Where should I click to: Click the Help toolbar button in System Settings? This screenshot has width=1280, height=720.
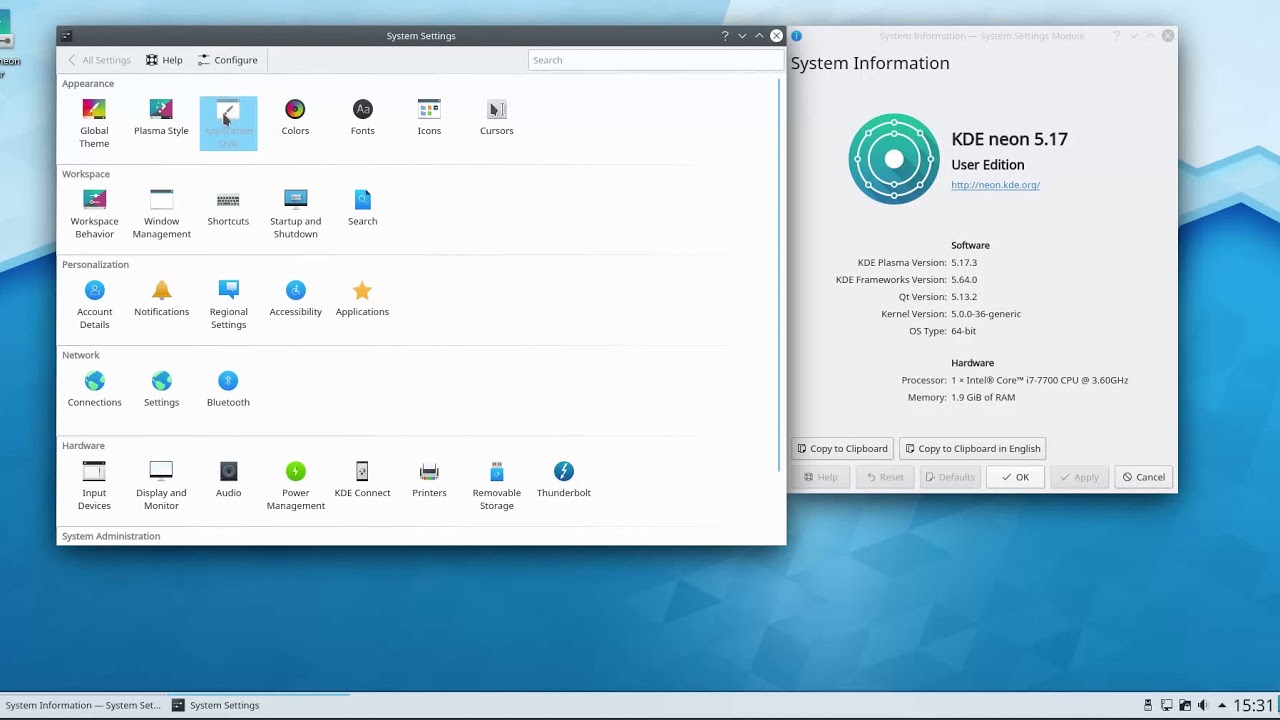click(164, 60)
